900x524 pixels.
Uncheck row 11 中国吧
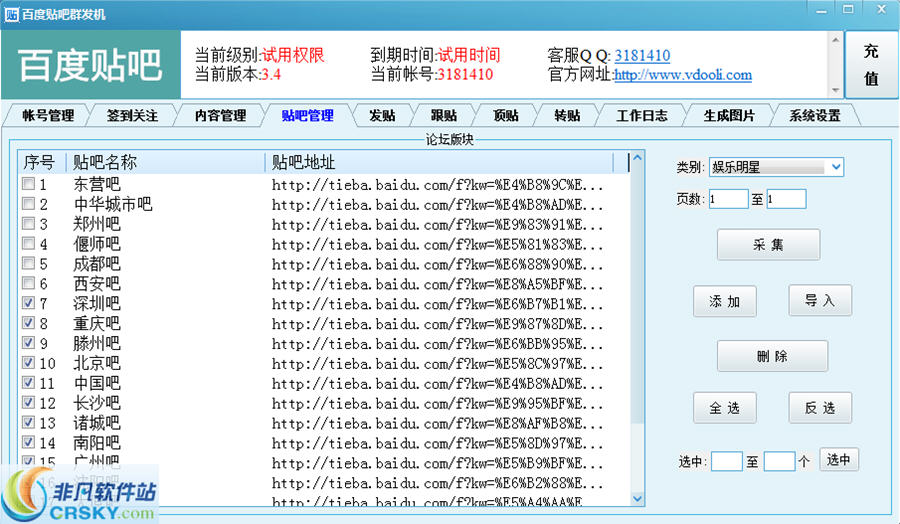pyautogui.click(x=28, y=382)
